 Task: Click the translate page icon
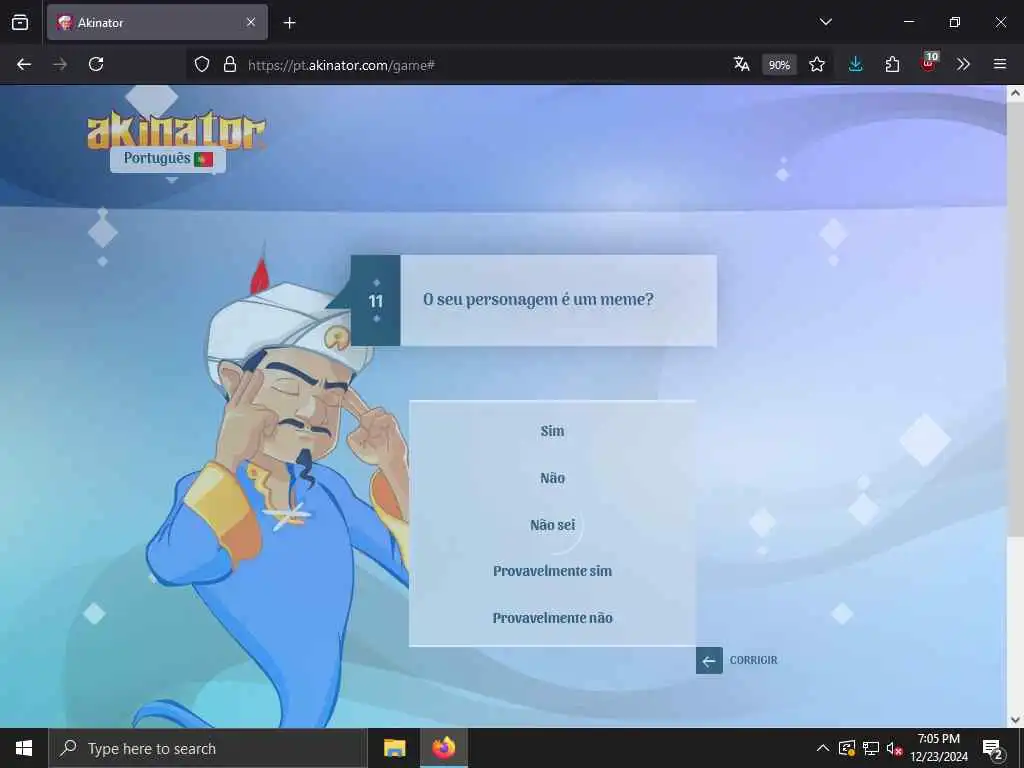click(741, 64)
